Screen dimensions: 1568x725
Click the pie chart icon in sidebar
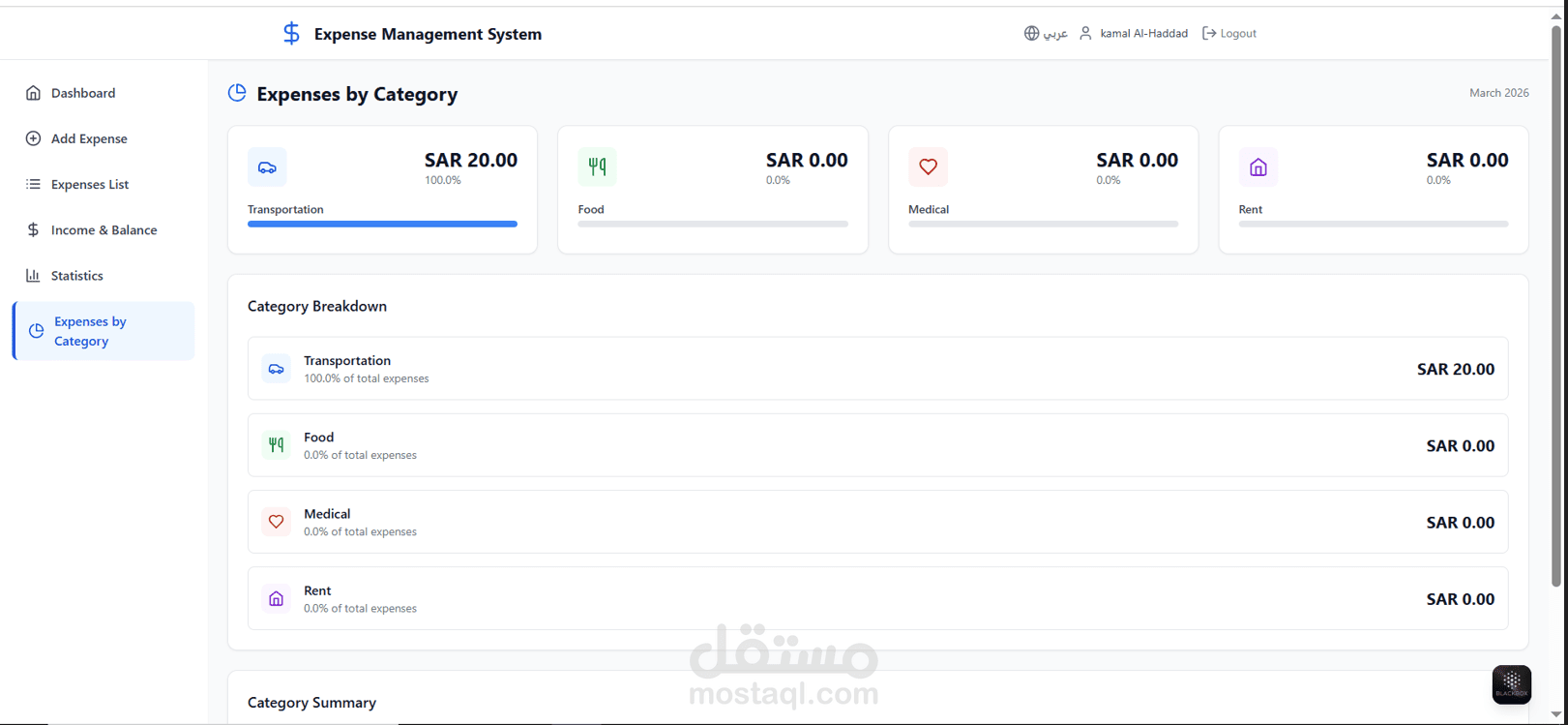[x=36, y=331]
